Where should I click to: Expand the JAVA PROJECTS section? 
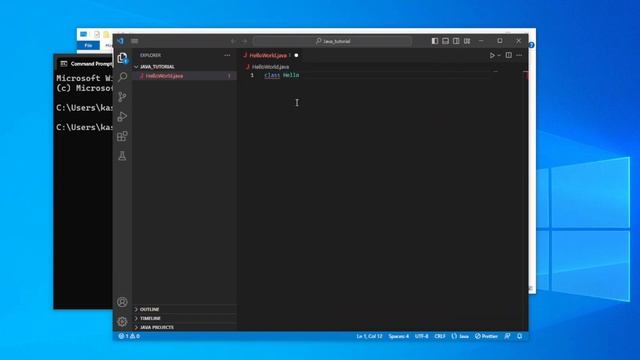157,327
